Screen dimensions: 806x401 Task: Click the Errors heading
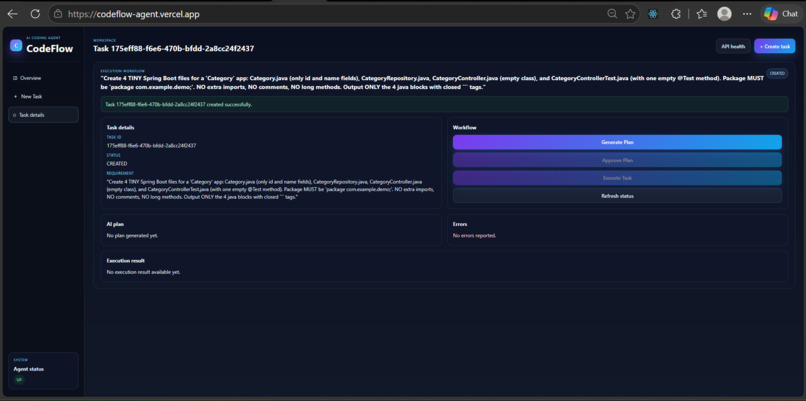click(460, 225)
